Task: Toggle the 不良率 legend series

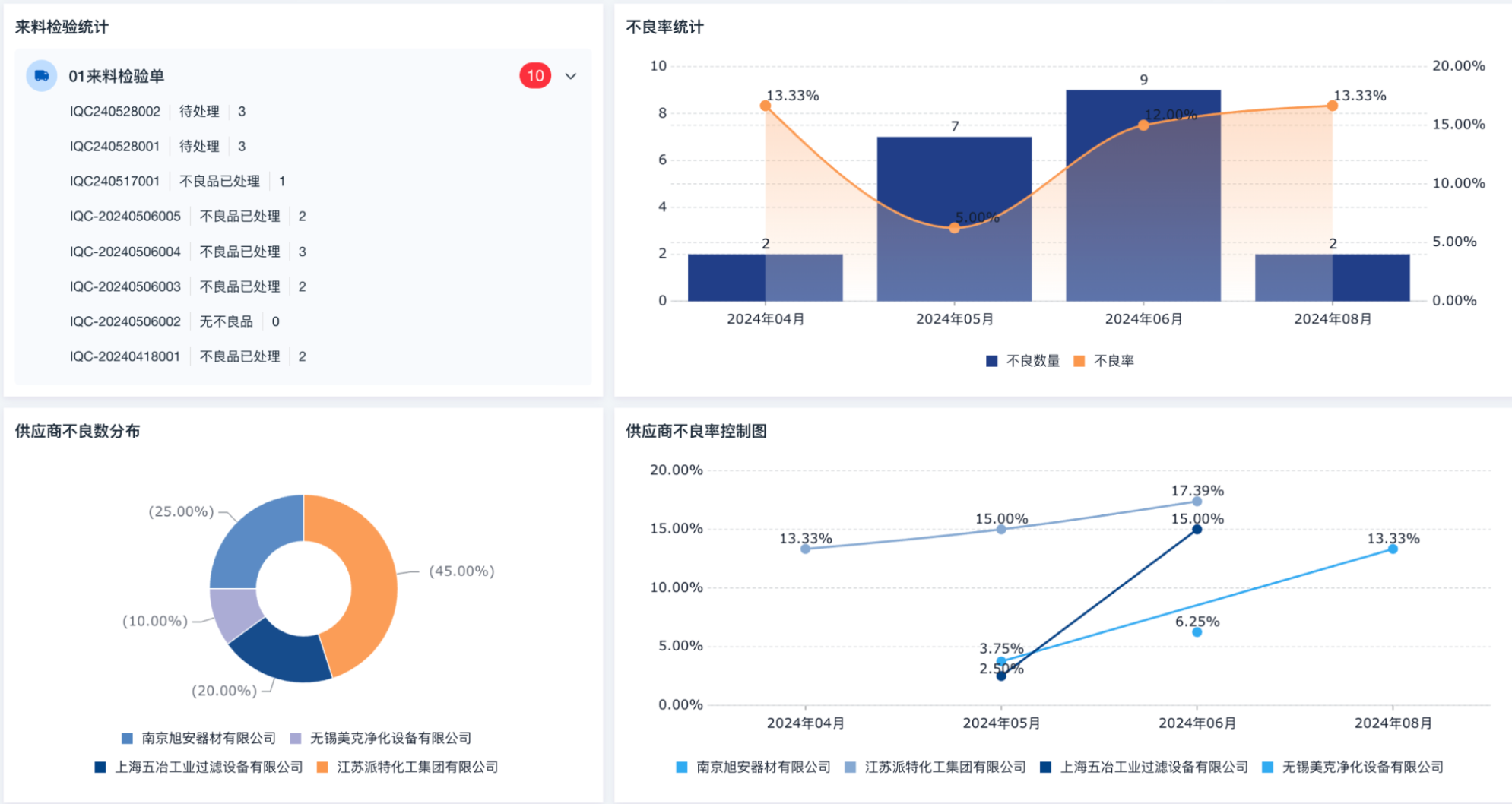Action: [x=1104, y=361]
